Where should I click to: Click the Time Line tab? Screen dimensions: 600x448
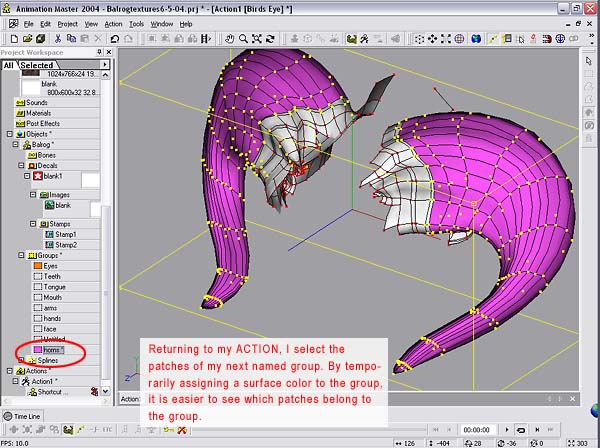tap(24, 415)
